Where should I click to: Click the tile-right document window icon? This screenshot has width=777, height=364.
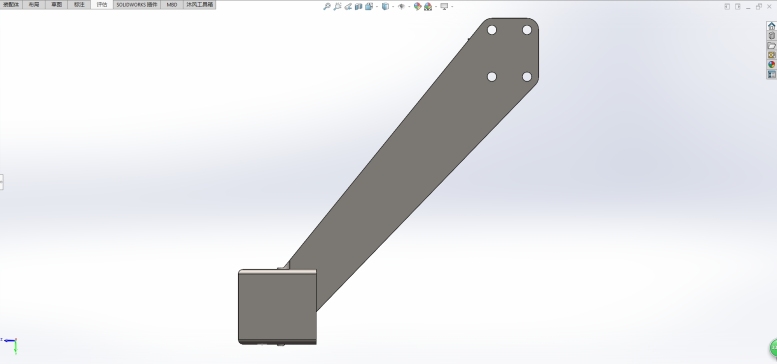click(738, 6)
